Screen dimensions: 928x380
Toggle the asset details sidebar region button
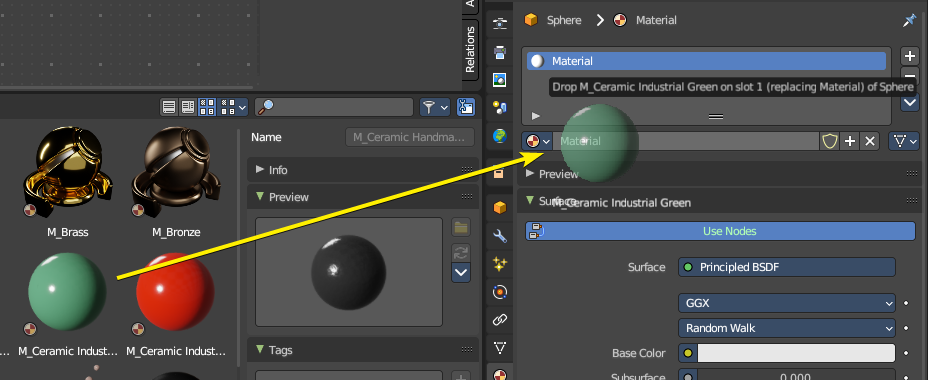pyautogui.click(x=466, y=107)
